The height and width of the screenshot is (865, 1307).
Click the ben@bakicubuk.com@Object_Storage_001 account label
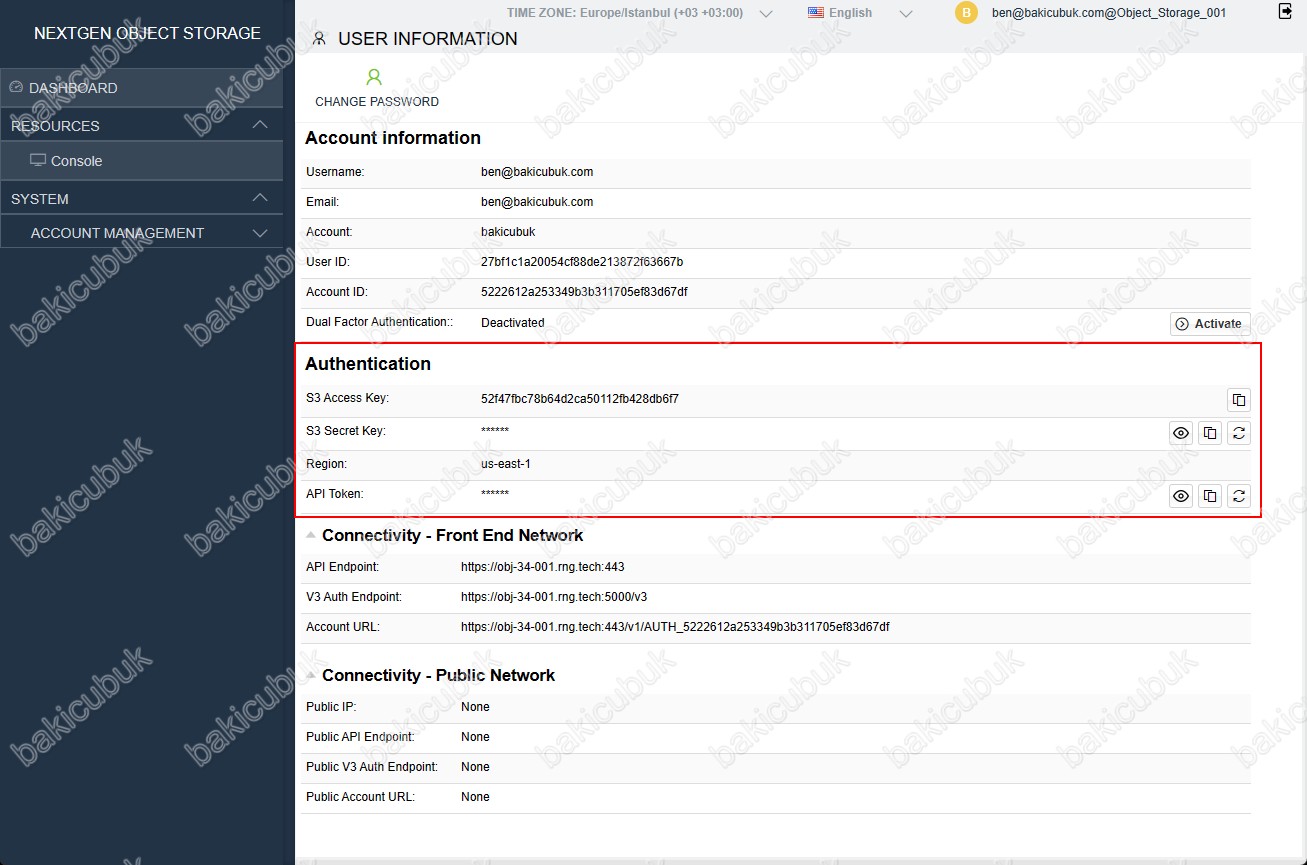click(x=1109, y=13)
